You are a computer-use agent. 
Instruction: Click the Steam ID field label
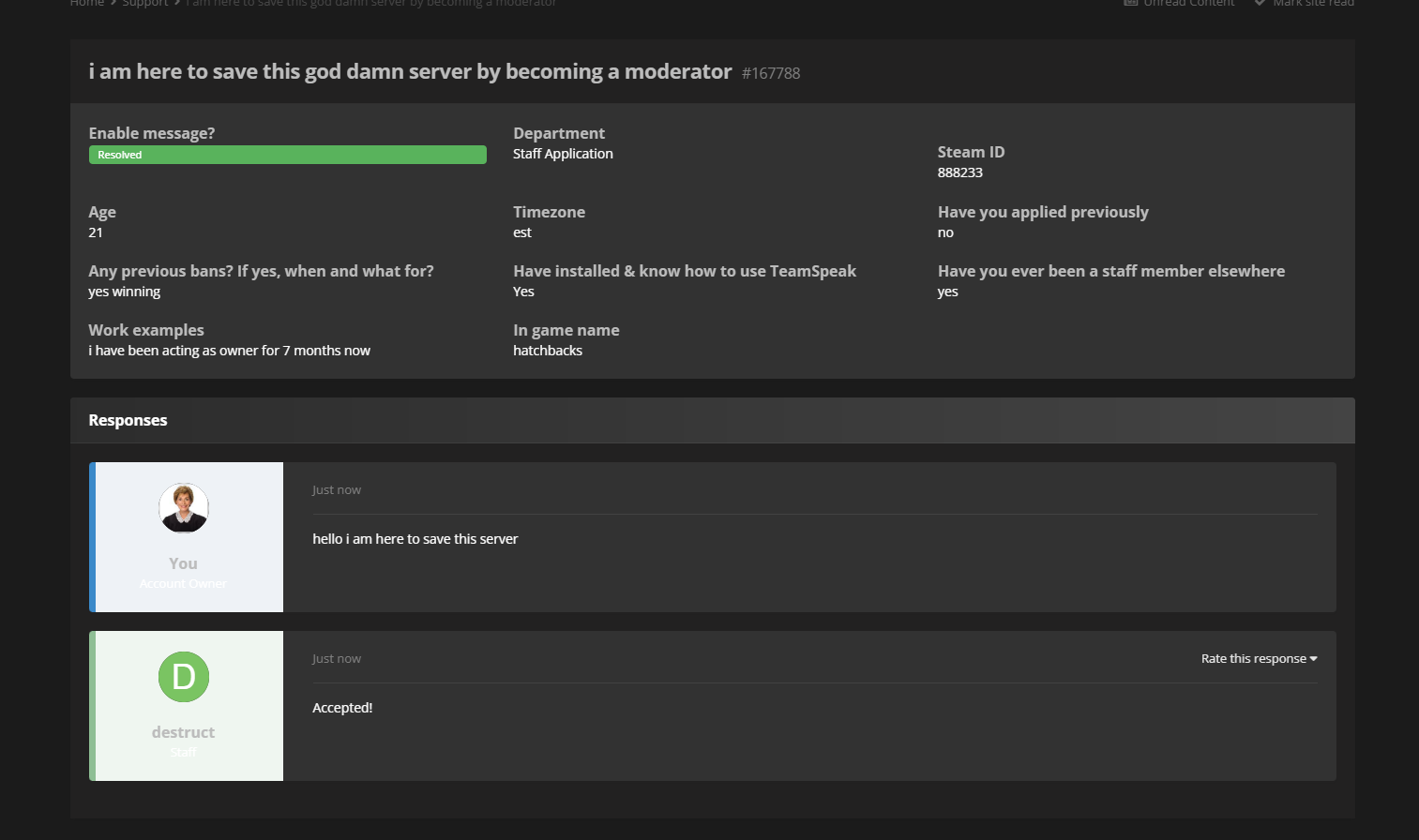[x=972, y=152]
